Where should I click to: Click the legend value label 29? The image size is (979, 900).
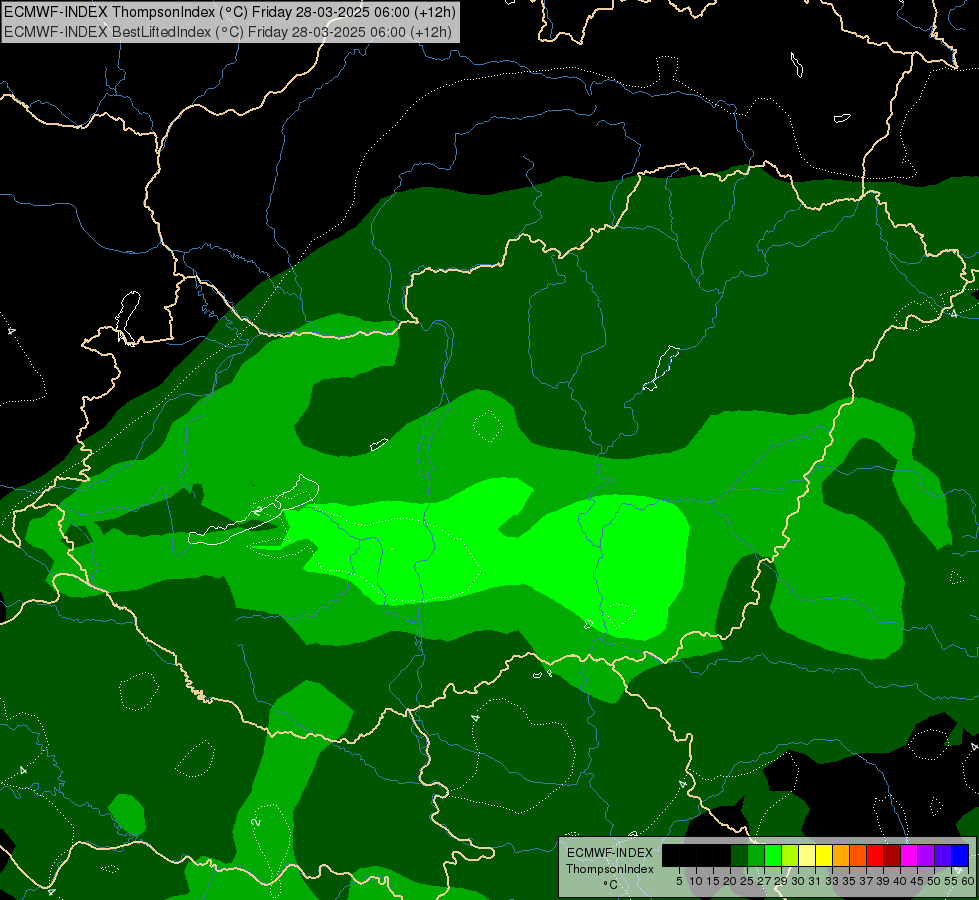point(781,881)
